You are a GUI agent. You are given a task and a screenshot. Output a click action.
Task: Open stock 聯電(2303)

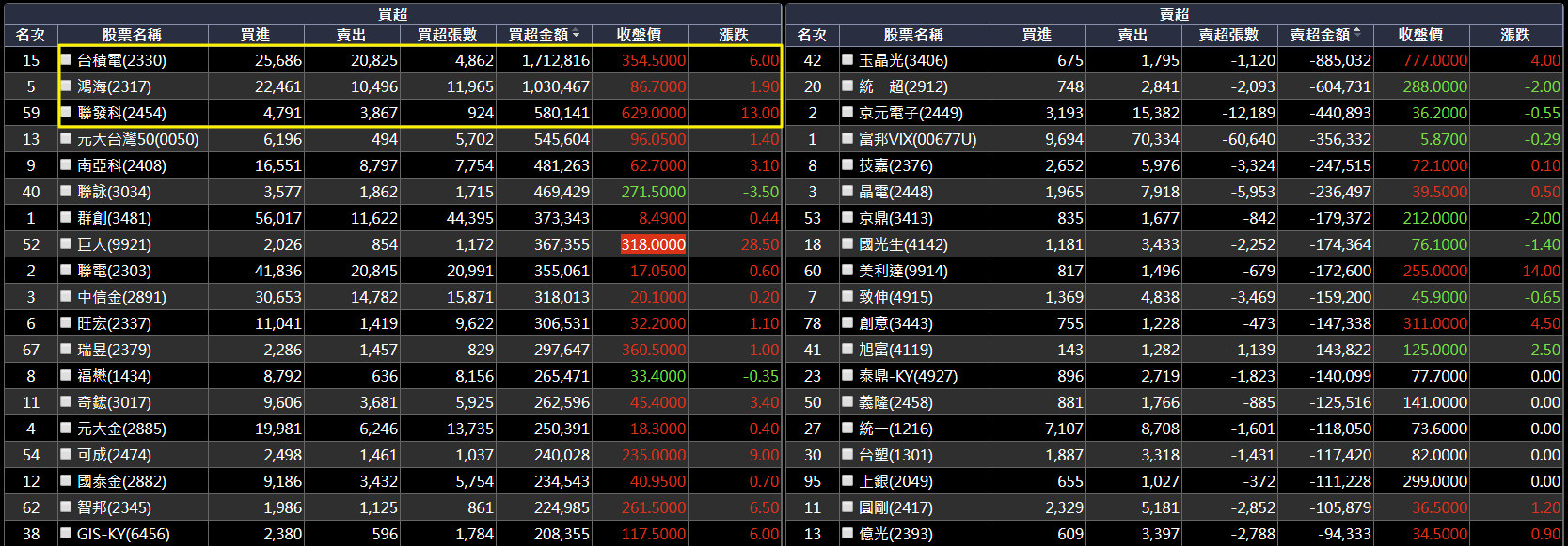point(114,271)
